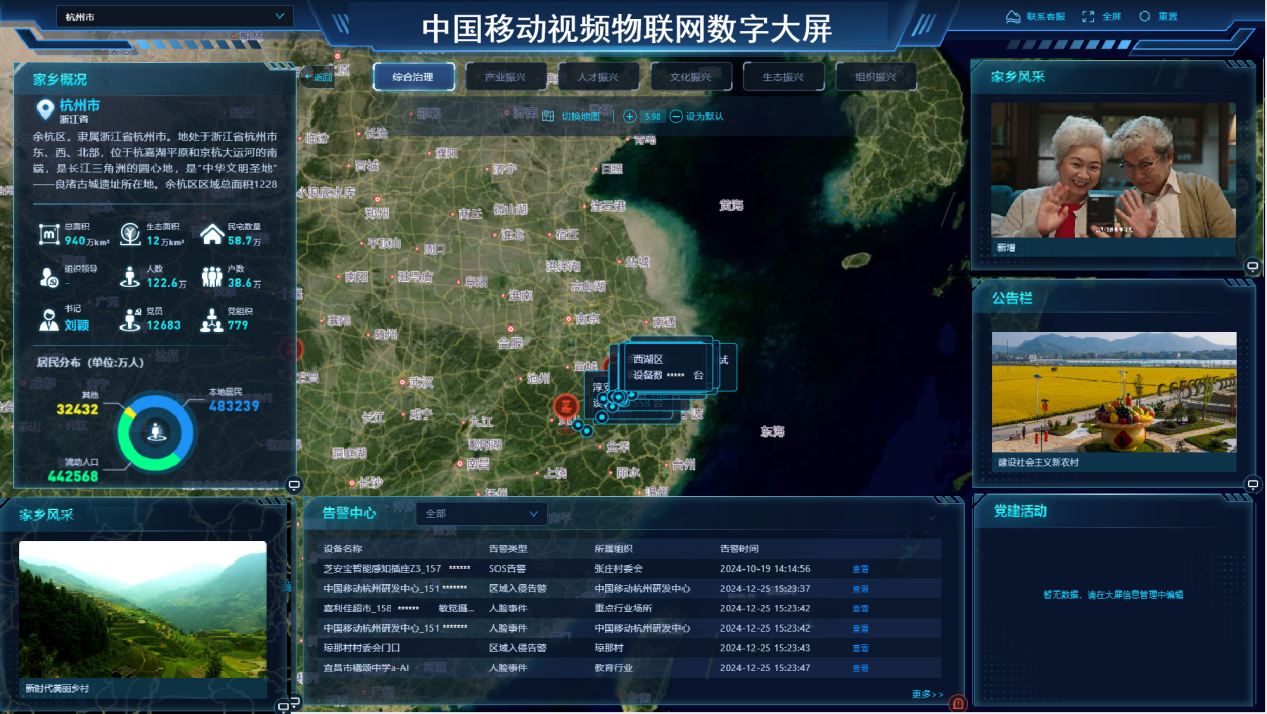
Task: Click the 党员 party member icon
Action: 130,320
